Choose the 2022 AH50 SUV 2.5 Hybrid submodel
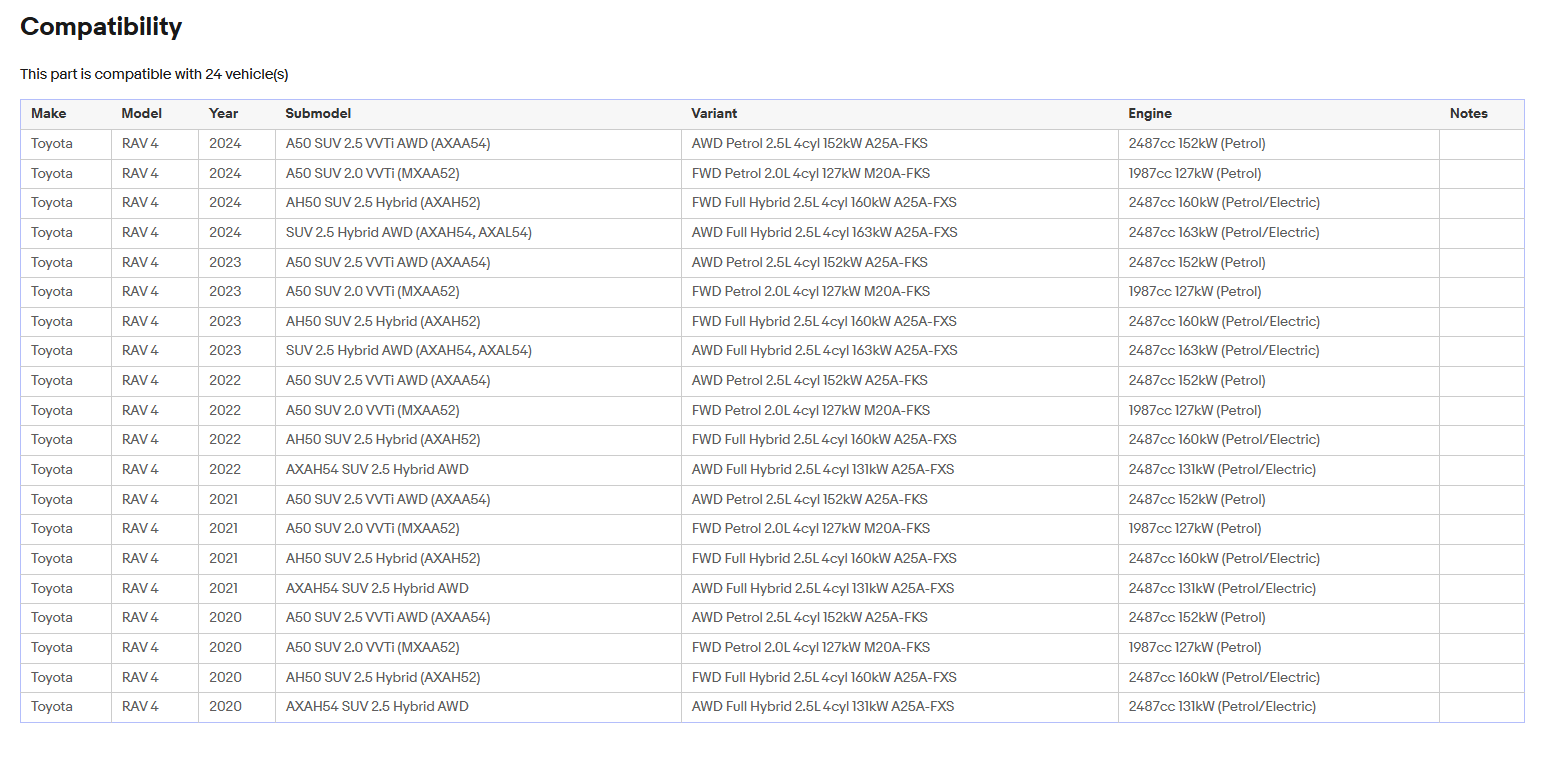 point(478,440)
